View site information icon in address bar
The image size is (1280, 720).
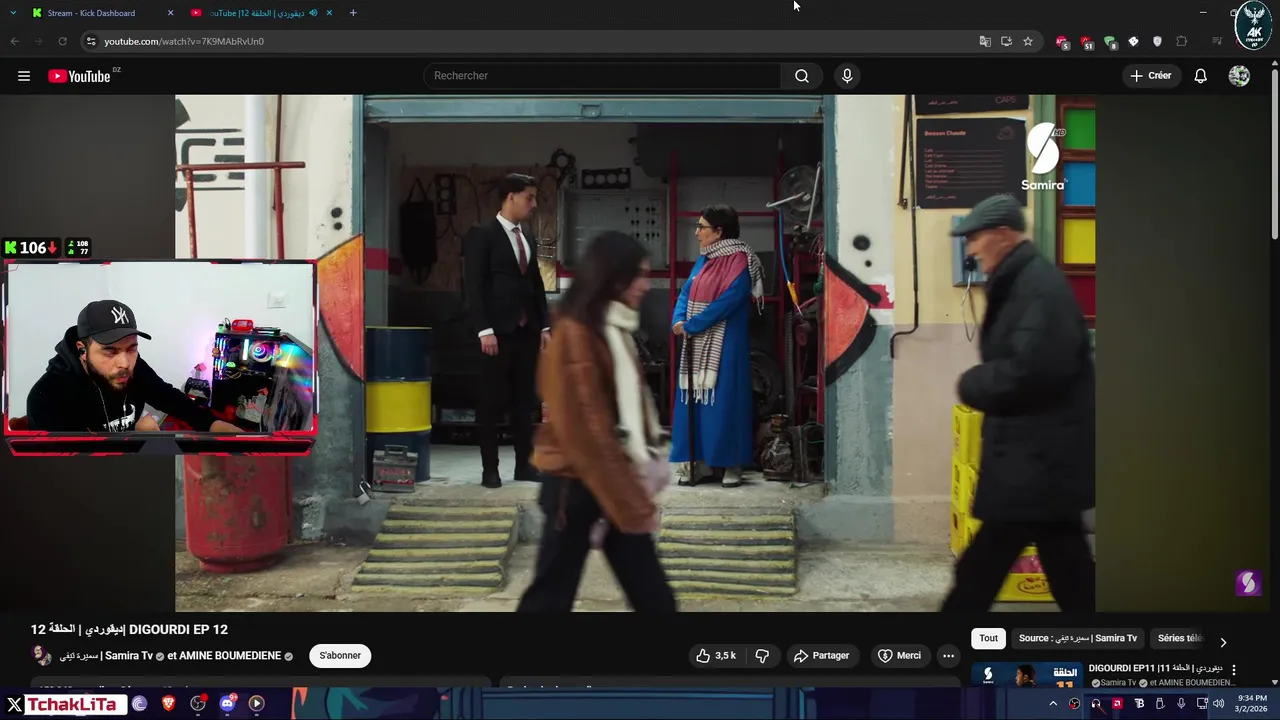(91, 41)
